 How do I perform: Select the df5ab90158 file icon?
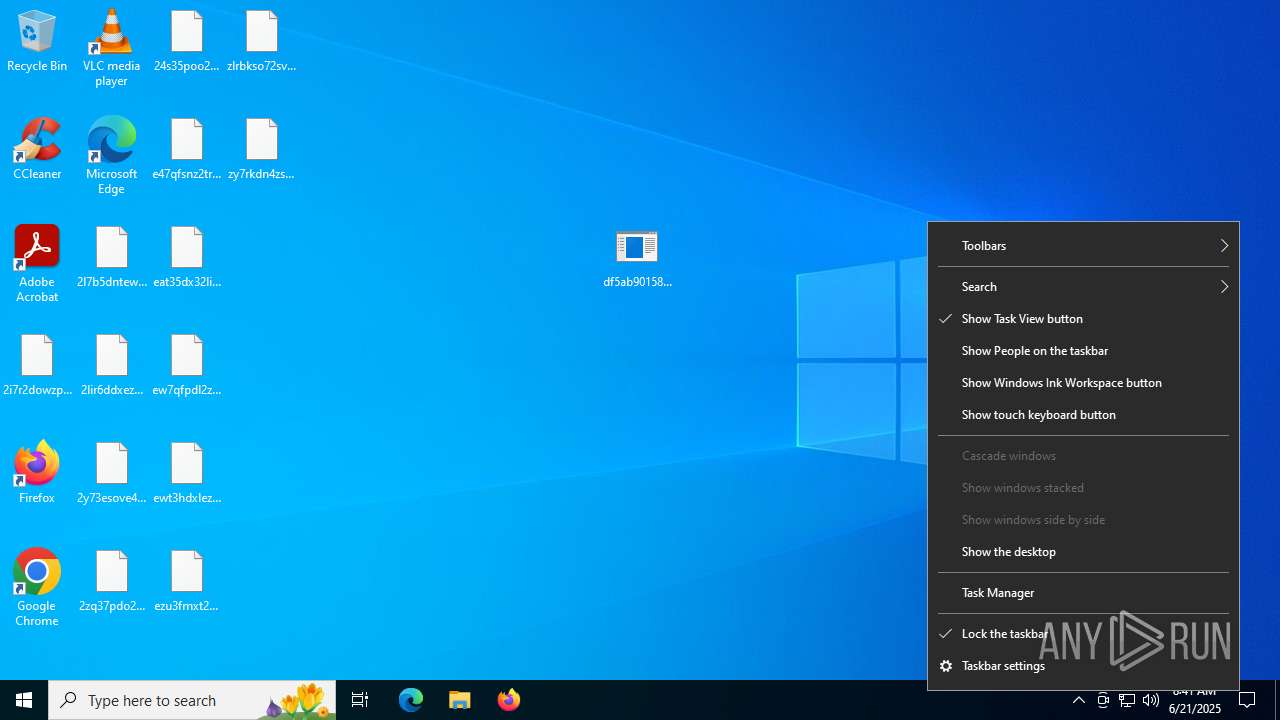637,258
